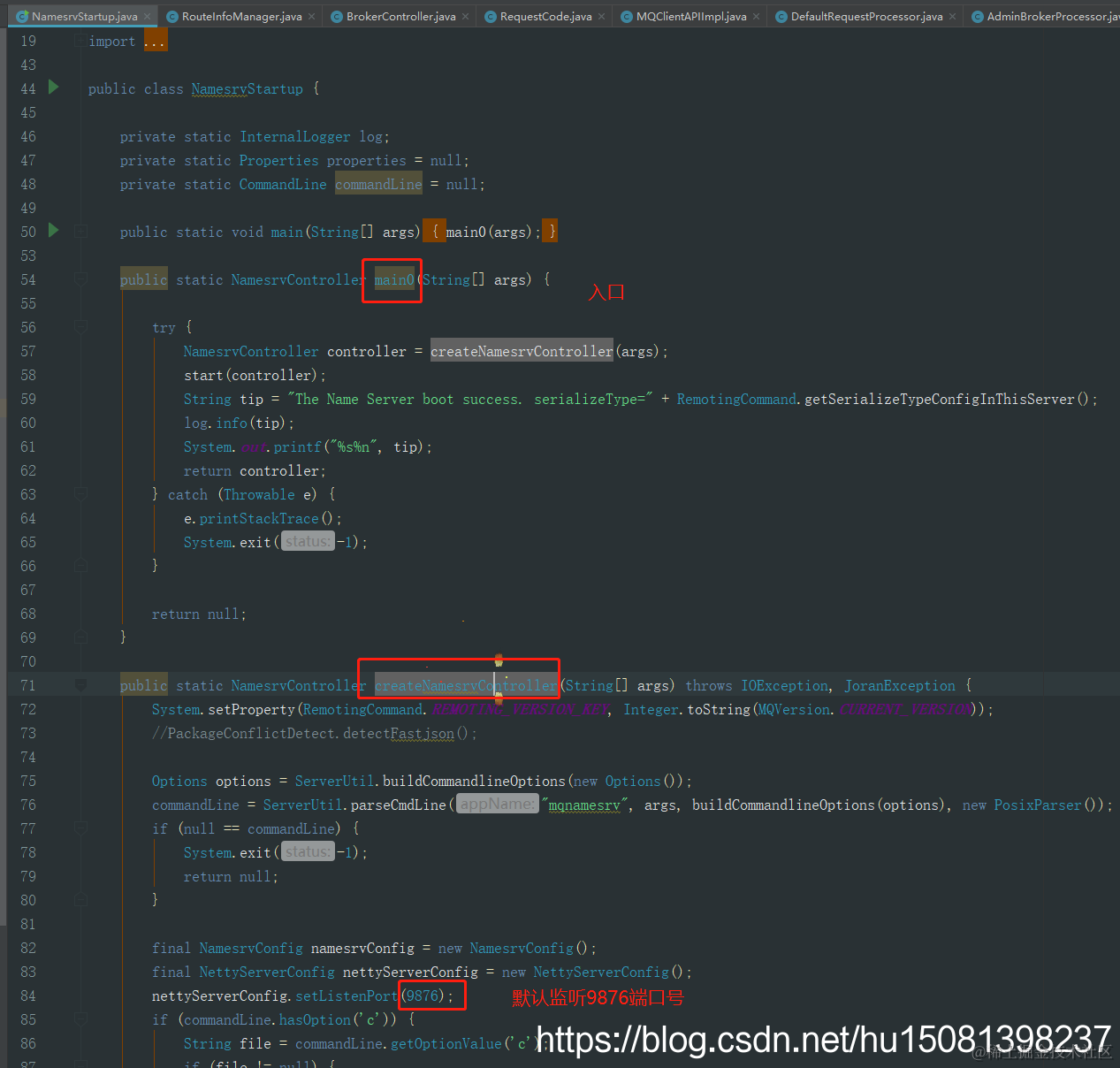Click status hint on line 65
The height and width of the screenshot is (1068, 1120).
point(308,541)
